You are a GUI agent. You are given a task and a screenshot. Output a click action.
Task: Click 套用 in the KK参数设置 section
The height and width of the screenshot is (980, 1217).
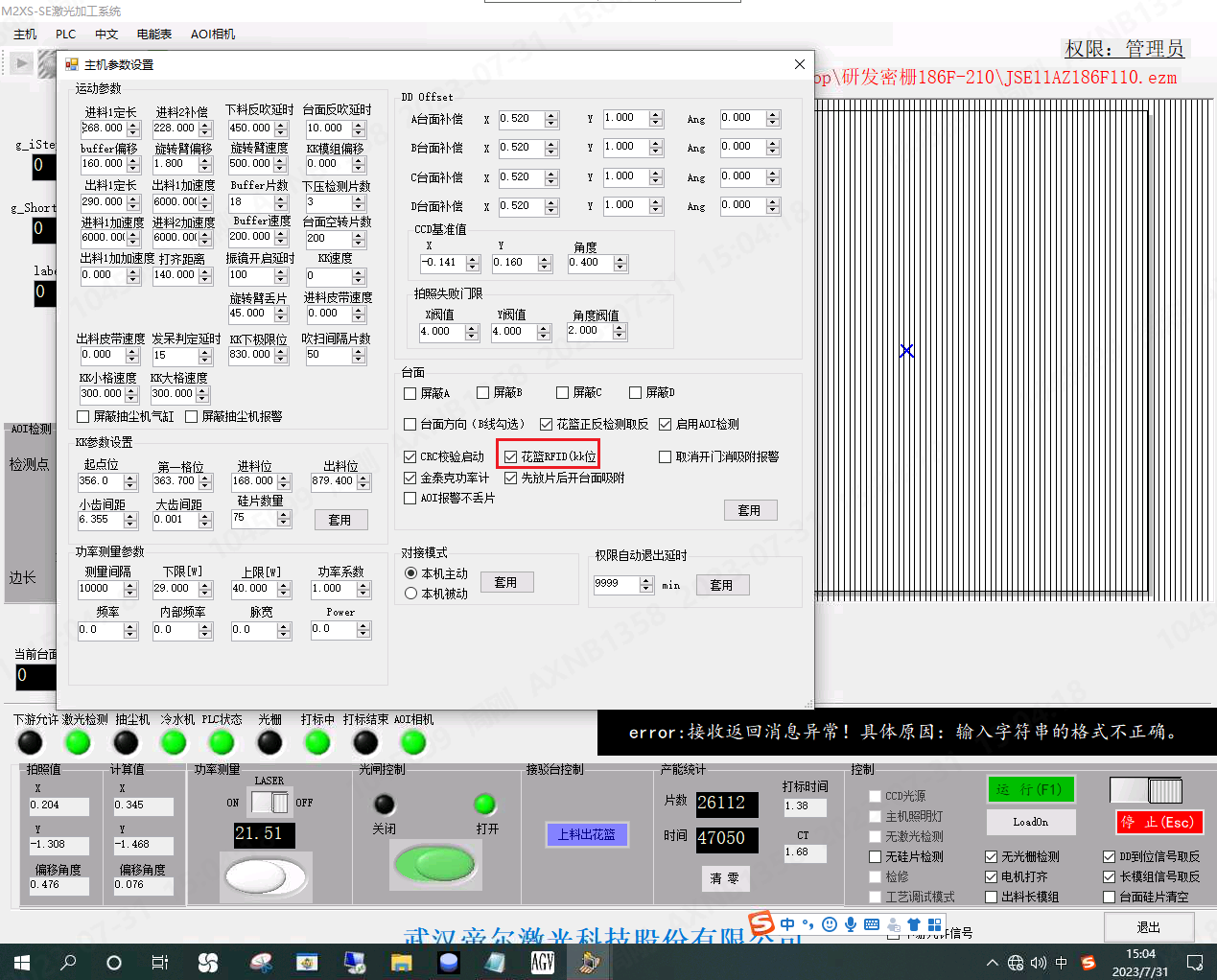click(340, 520)
